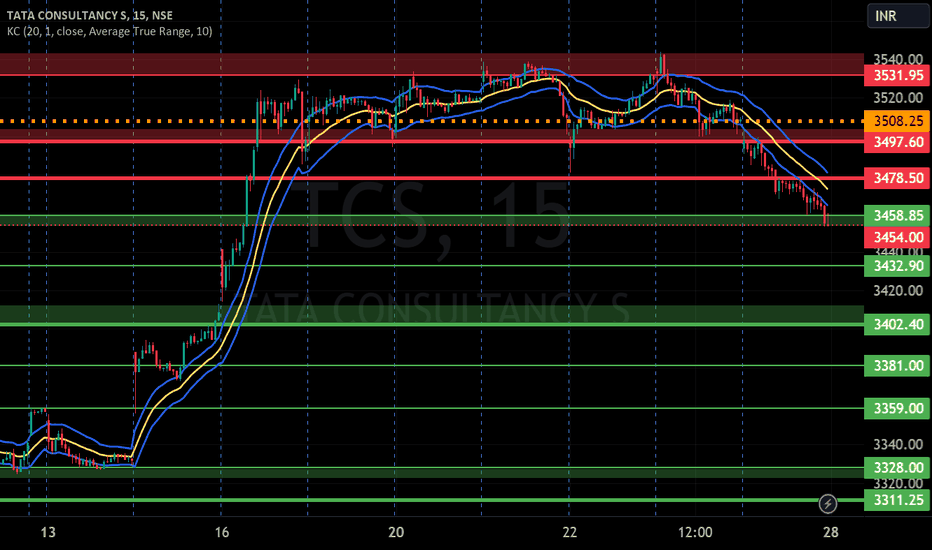This screenshot has width=932, height=550.
Task: Click the 3381.00 green price label
Action: (x=897, y=365)
